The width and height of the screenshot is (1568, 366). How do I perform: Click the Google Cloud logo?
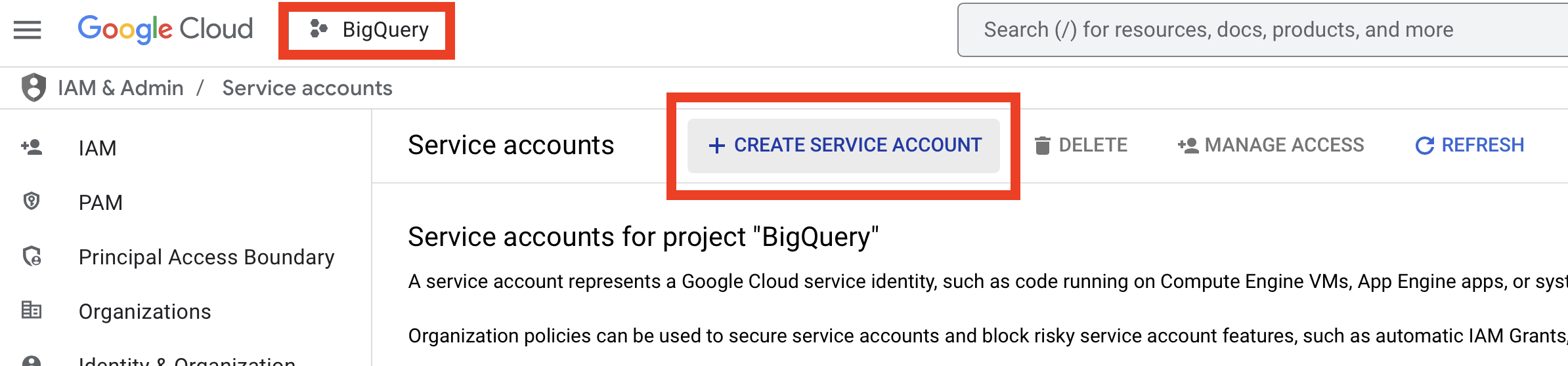pyautogui.click(x=165, y=30)
